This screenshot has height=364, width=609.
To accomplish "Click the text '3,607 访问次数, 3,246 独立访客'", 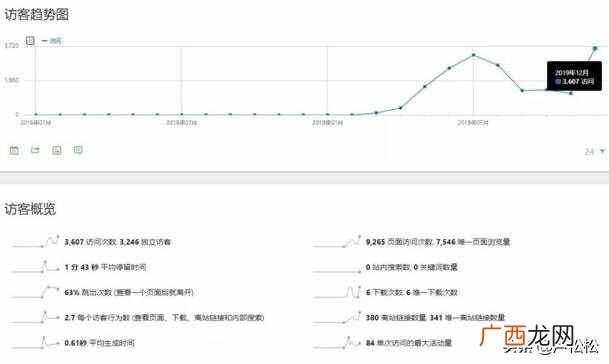I will pyautogui.click(x=117, y=242).
